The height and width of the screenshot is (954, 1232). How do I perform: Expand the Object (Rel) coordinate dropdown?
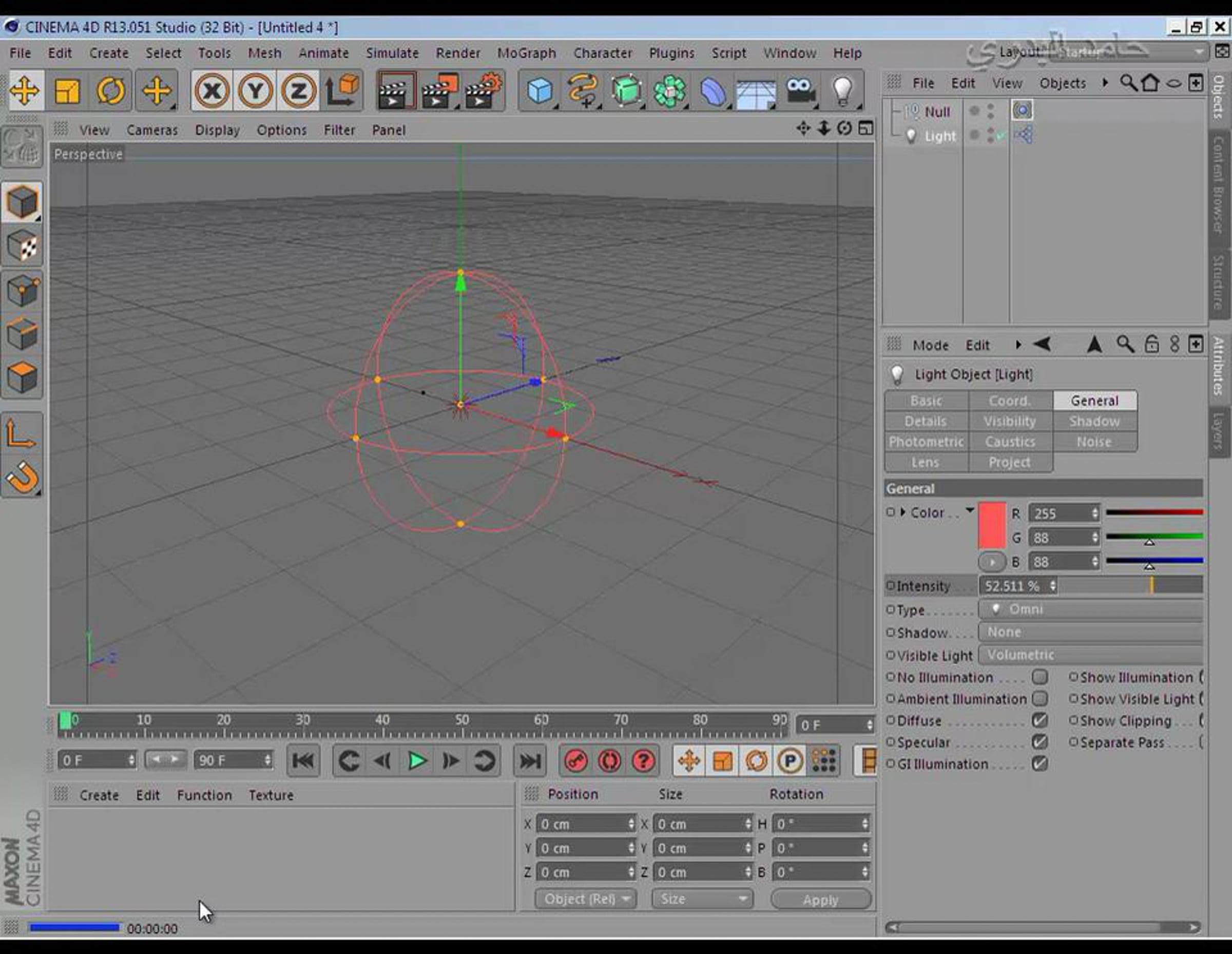pos(586,899)
